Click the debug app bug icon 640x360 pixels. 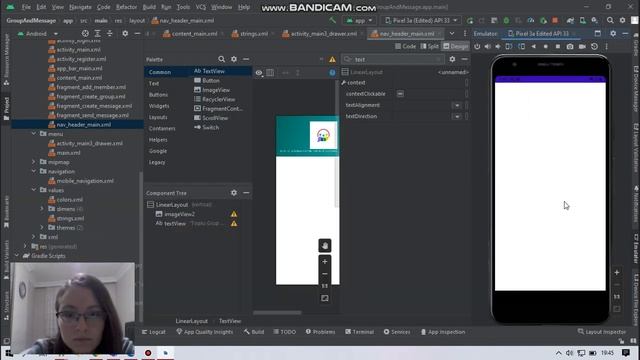507,20
